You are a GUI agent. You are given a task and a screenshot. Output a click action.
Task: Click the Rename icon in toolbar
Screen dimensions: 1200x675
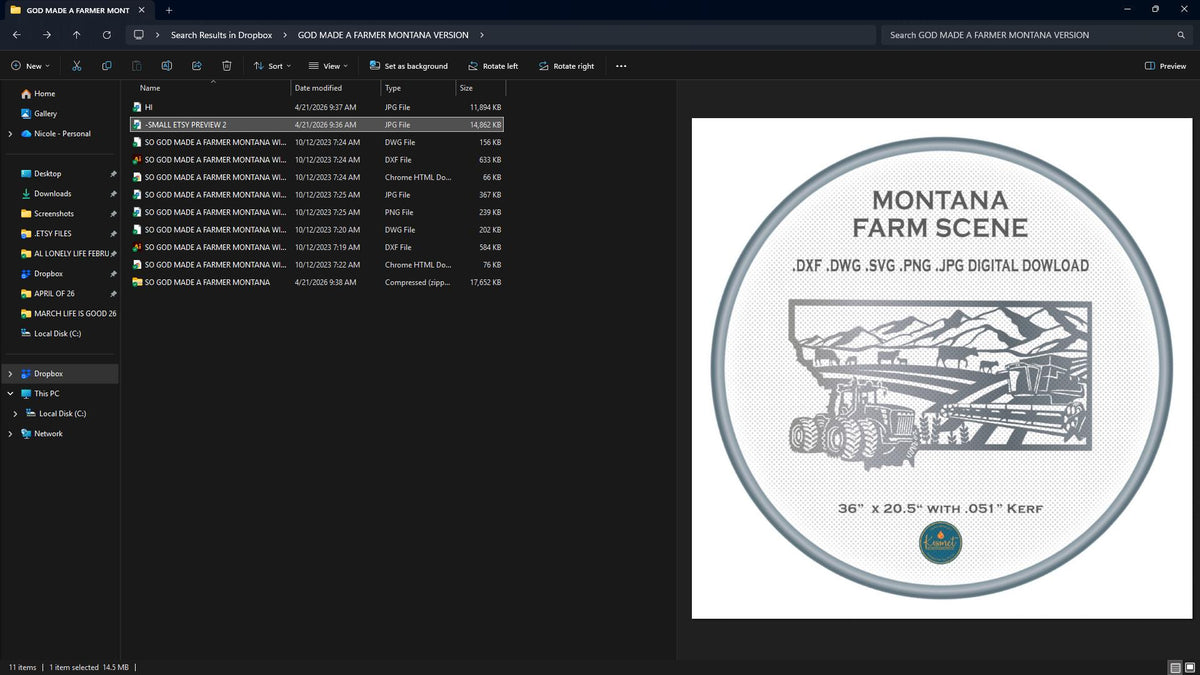[166, 66]
